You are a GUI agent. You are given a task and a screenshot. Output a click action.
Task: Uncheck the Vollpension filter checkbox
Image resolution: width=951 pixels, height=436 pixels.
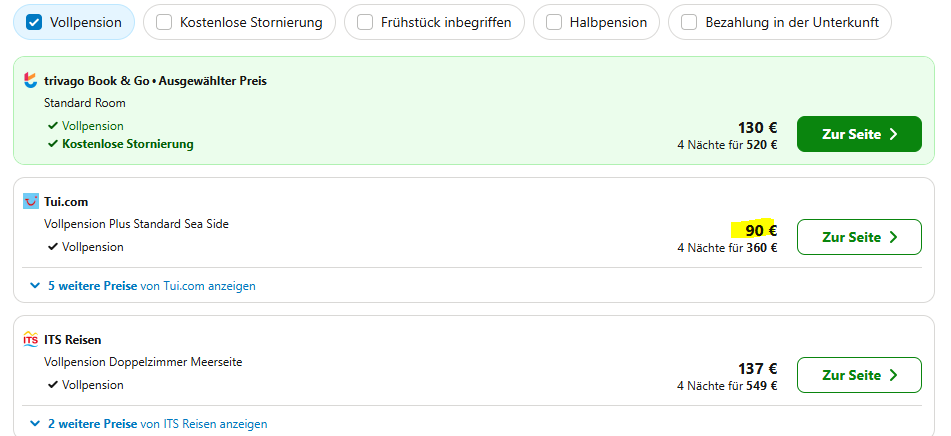click(x=34, y=22)
